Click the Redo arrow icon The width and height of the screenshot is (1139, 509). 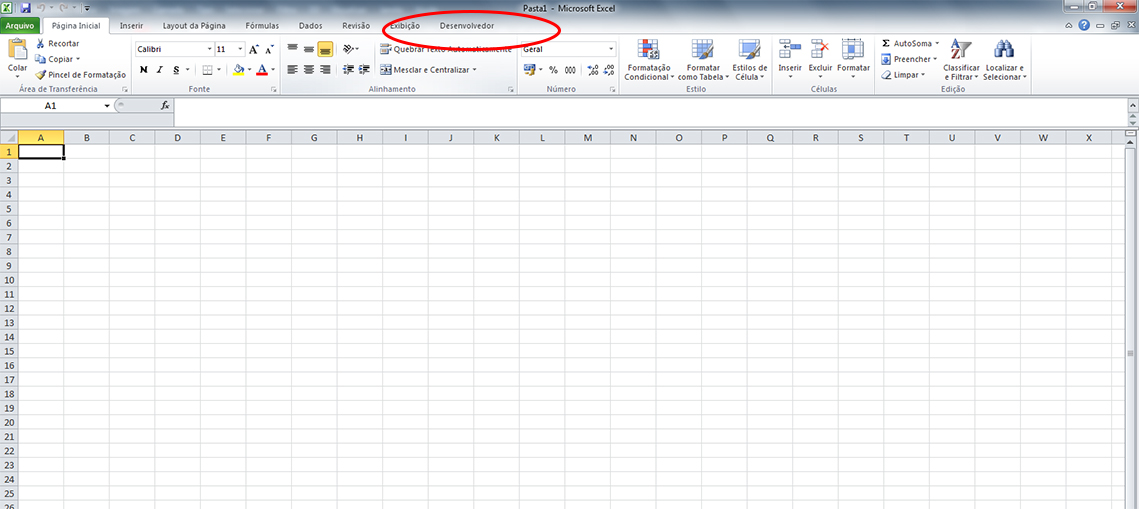[x=64, y=8]
